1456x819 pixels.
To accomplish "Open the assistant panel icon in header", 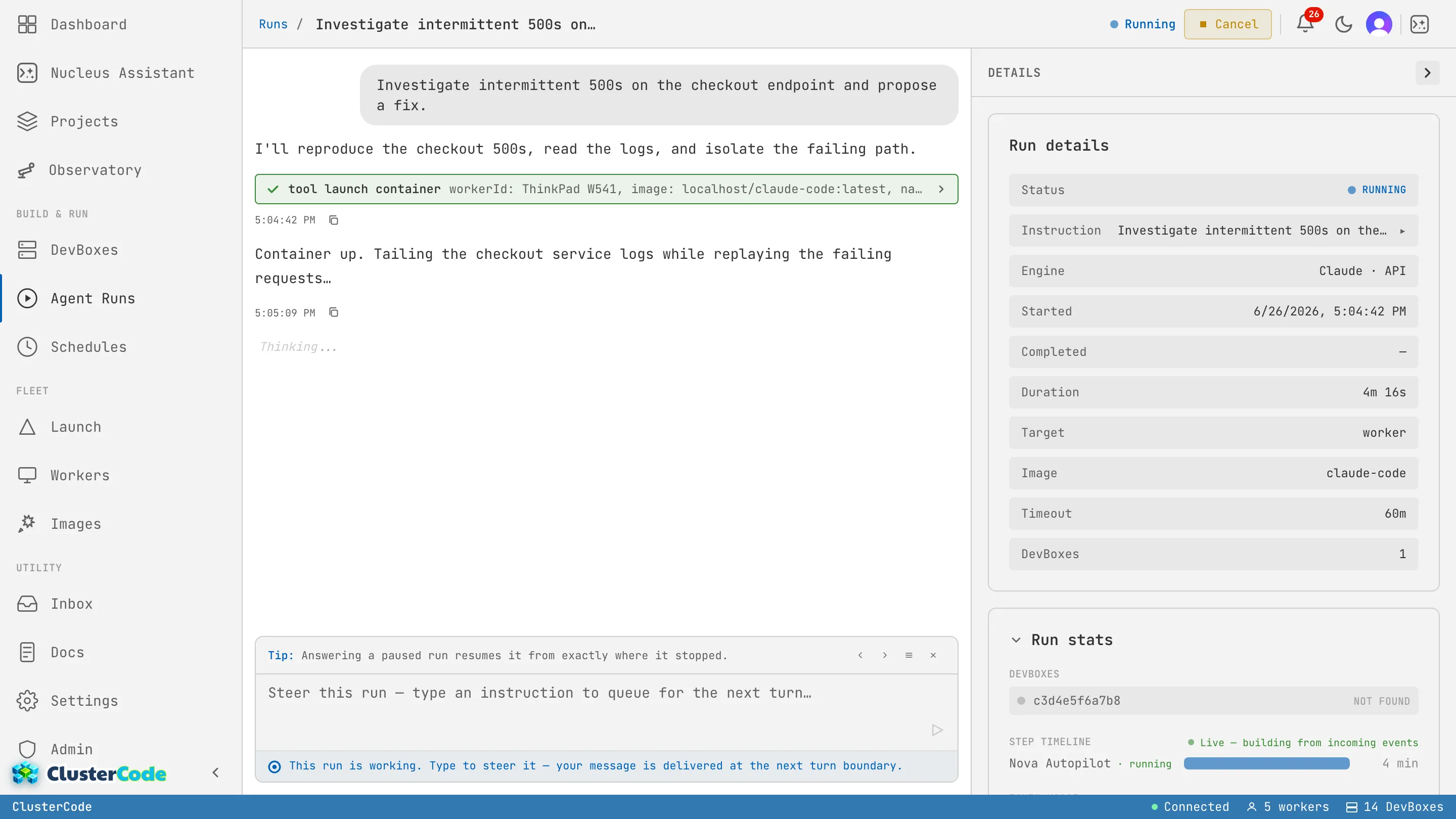I will pos(1419,24).
